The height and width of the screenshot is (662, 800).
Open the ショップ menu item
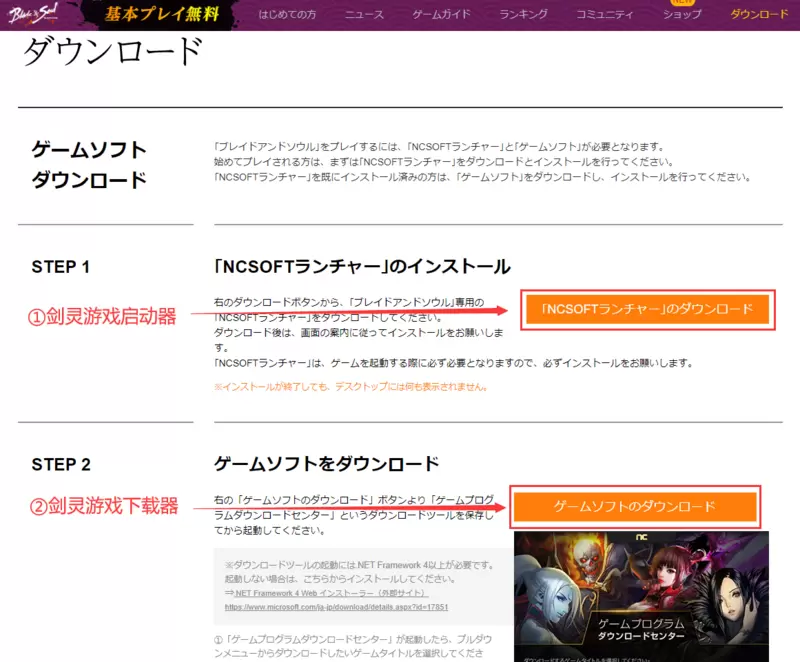click(x=682, y=14)
